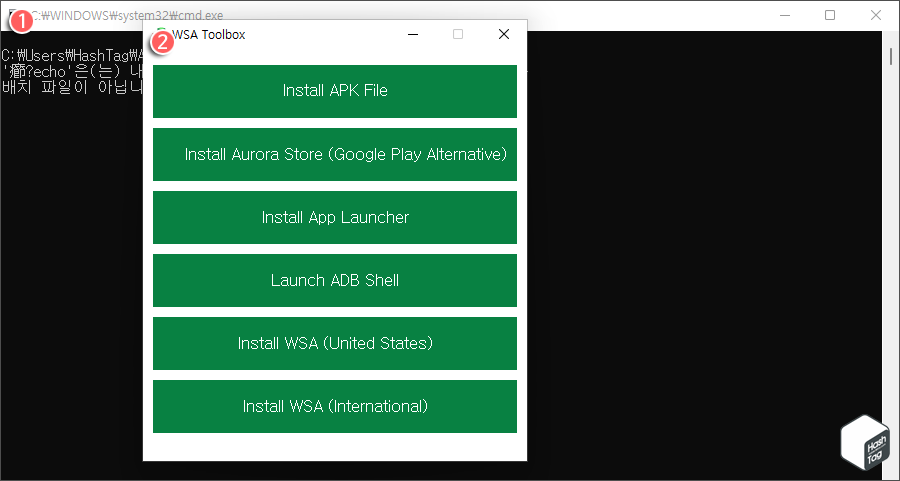
Task: Select Install WSA (International)
Action: pyautogui.click(x=335, y=406)
